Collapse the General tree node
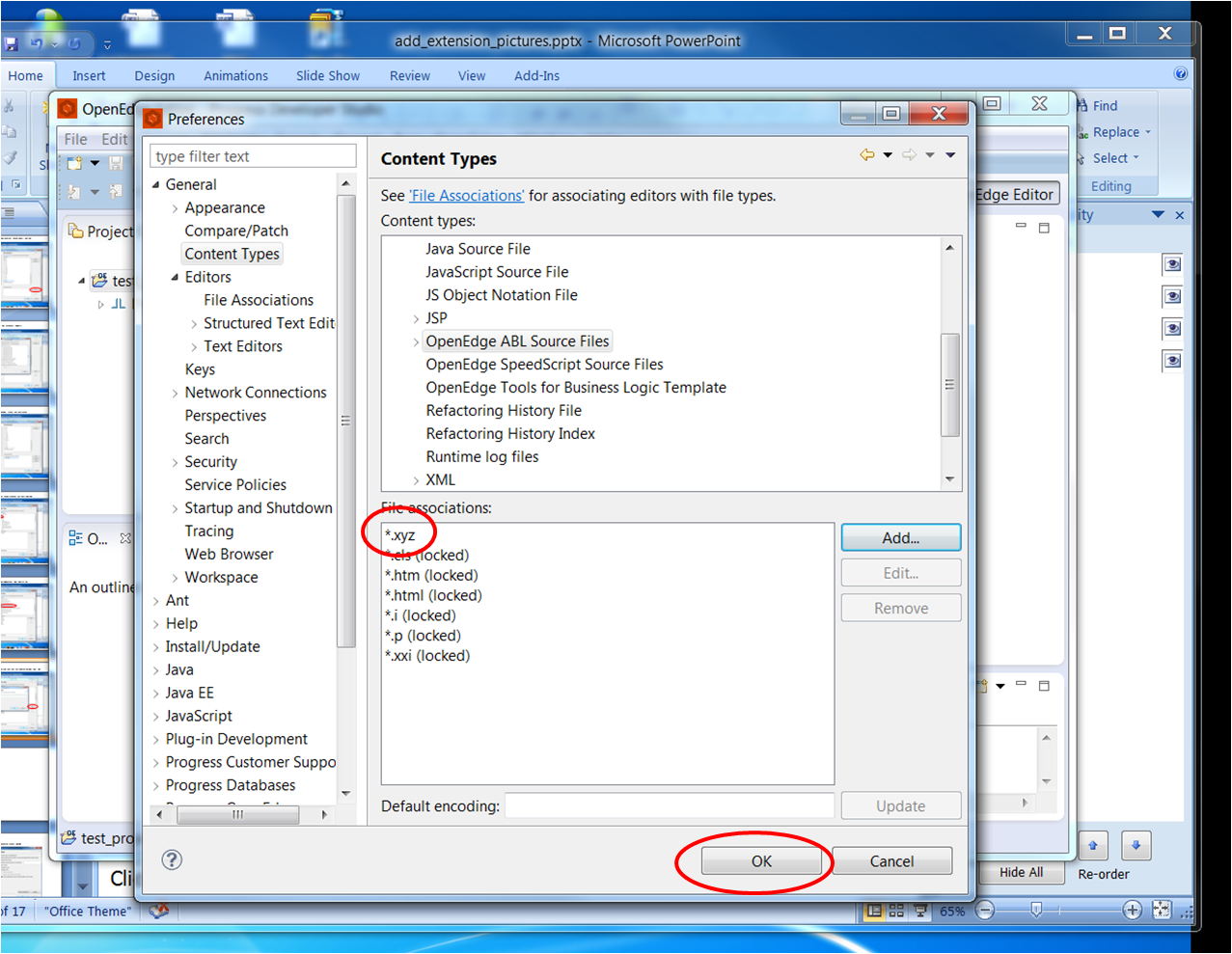This screenshot has height=954, width=1232. coord(155,184)
